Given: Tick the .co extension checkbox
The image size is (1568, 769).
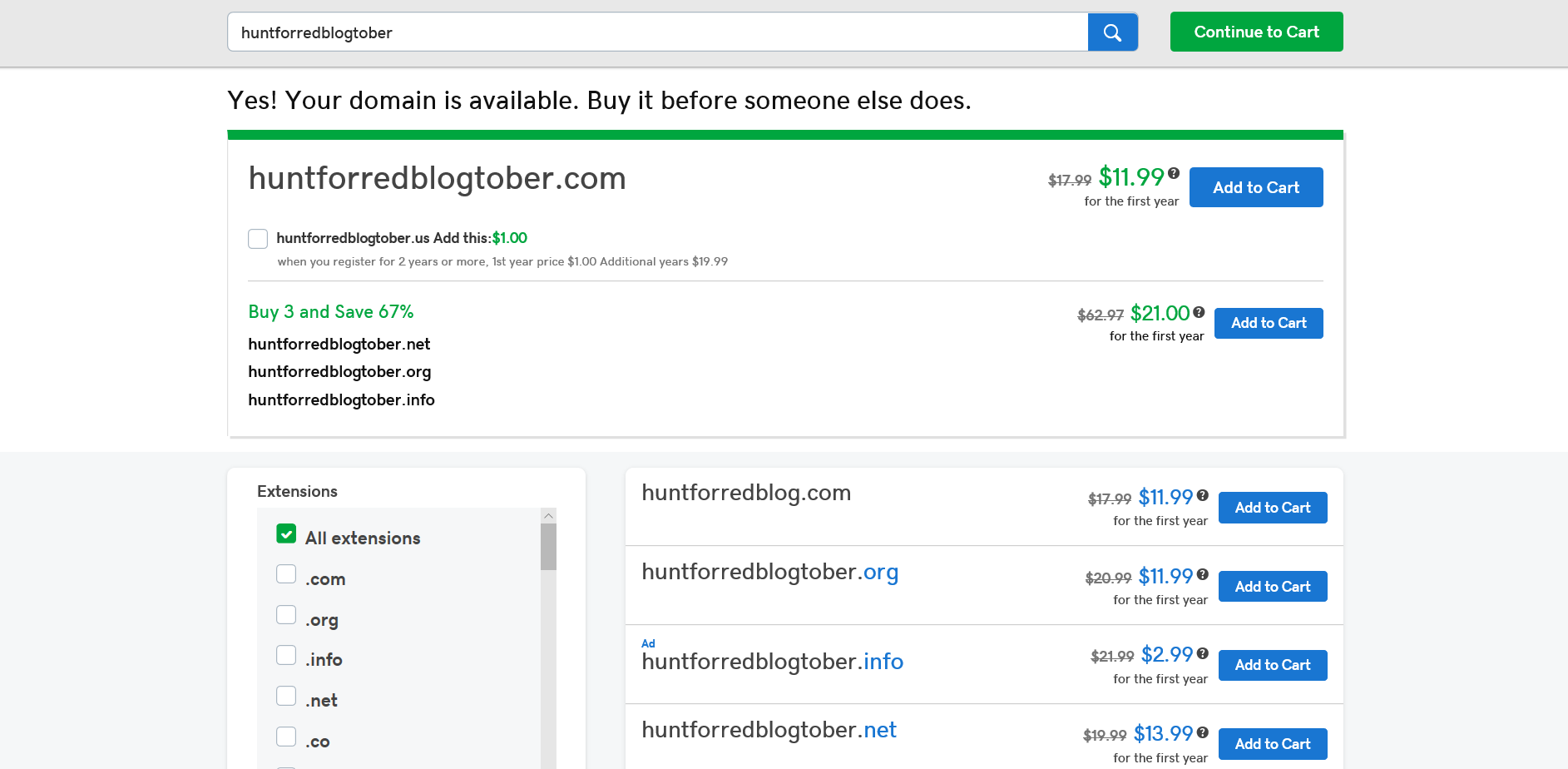Looking at the screenshot, I should tap(286, 737).
